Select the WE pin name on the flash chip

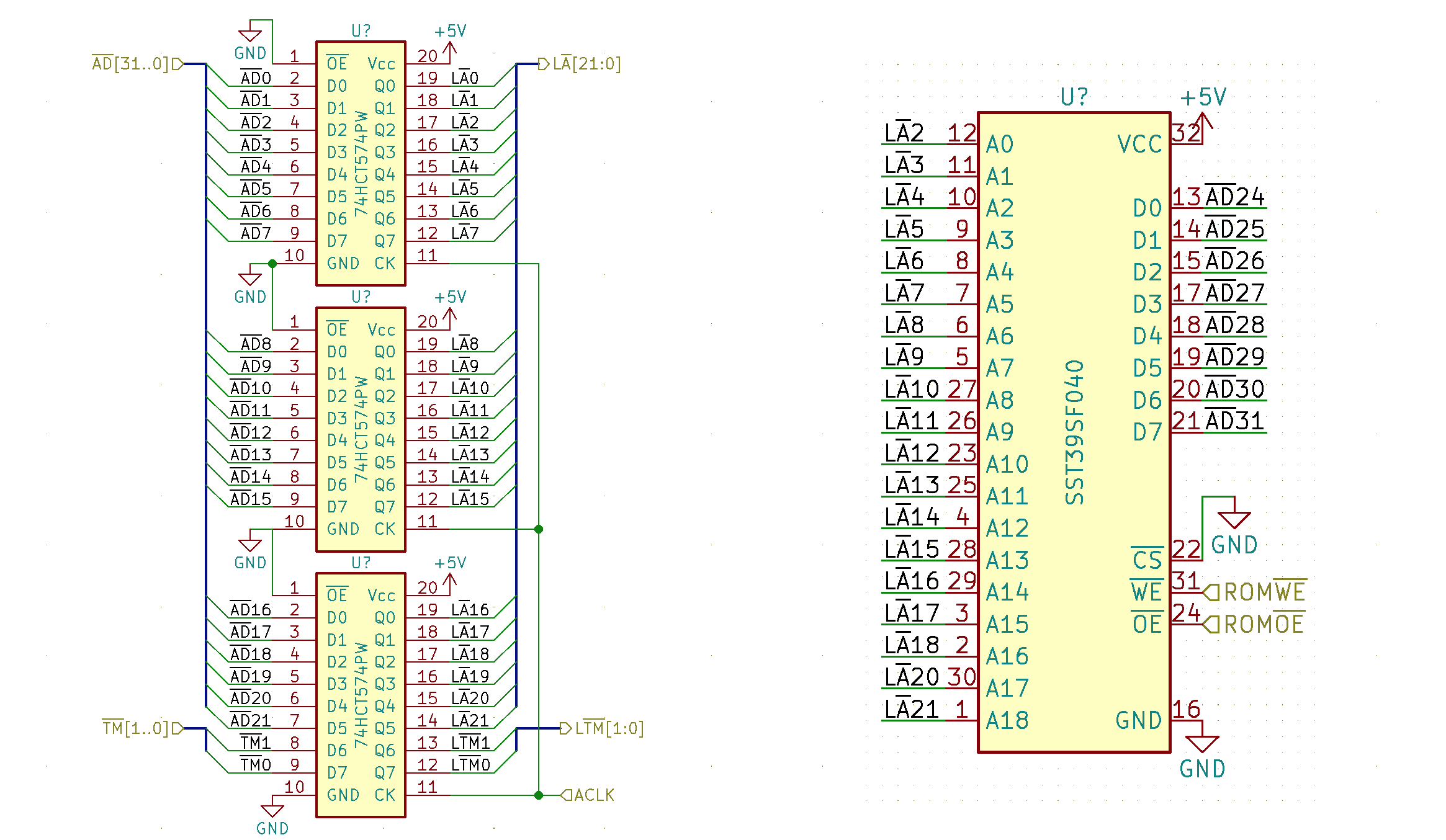(1147, 592)
